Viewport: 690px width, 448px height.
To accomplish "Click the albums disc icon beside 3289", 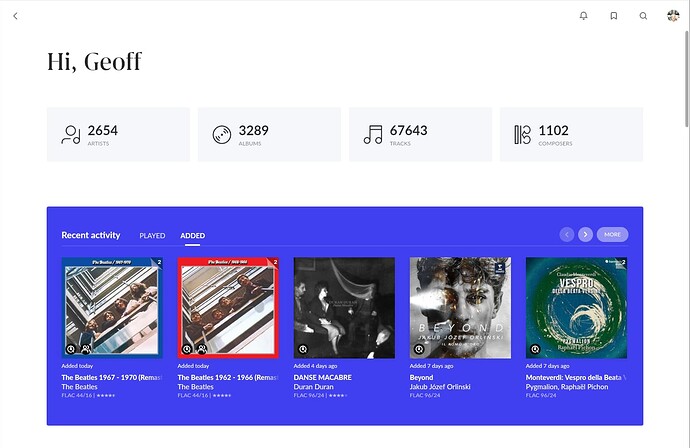I will (222, 135).
